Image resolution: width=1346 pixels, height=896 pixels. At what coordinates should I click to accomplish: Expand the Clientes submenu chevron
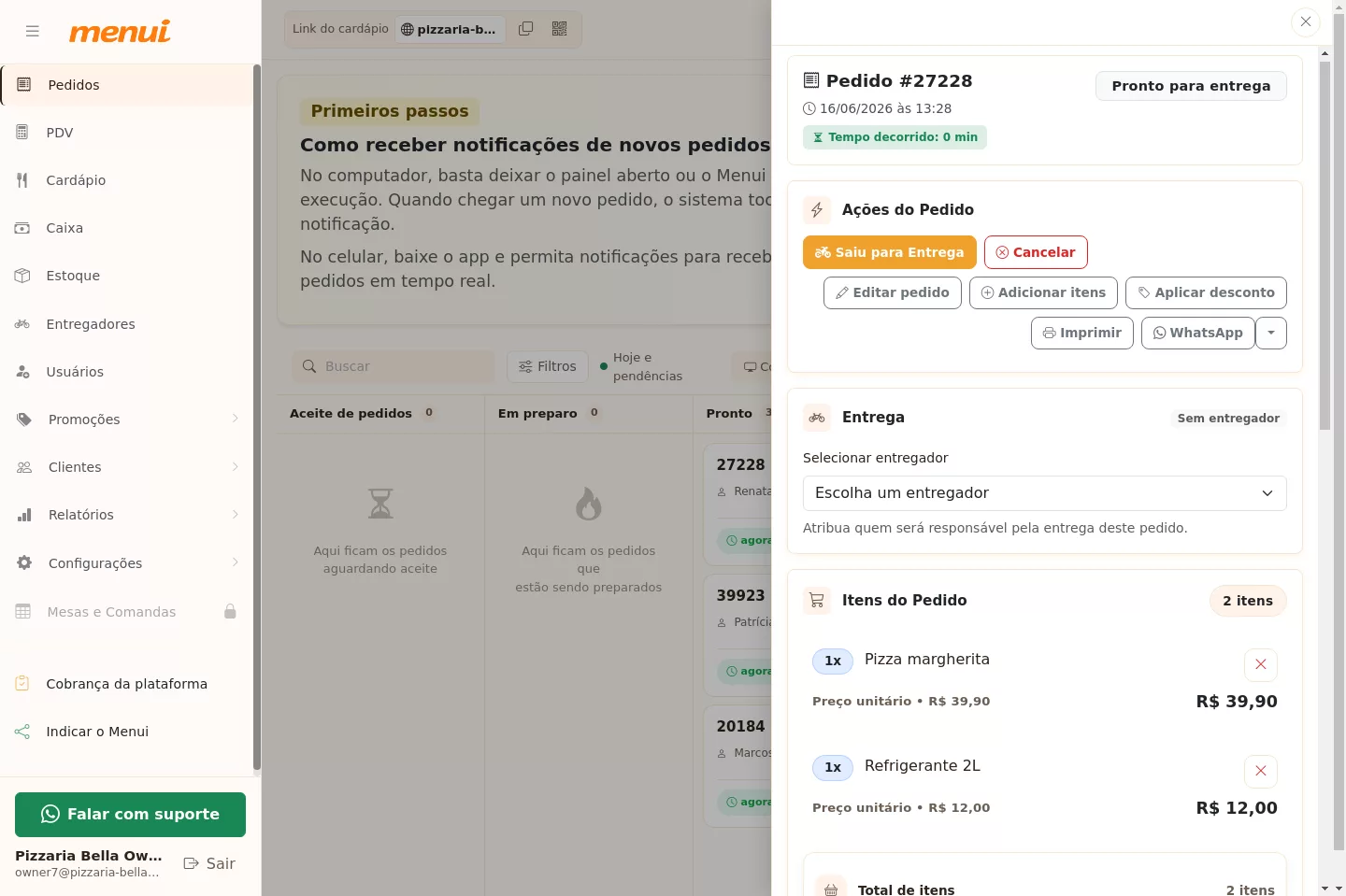pyautogui.click(x=235, y=466)
